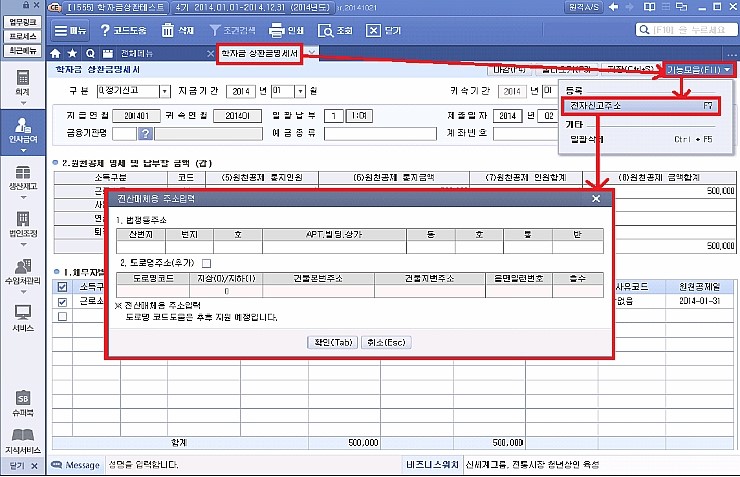740x477 pixels.
Task: Click the 조회 magnifier lookup icon
Action: click(326, 31)
